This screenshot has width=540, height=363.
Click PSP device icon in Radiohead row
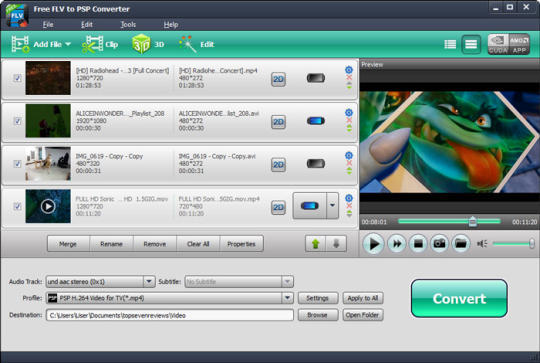click(316, 78)
